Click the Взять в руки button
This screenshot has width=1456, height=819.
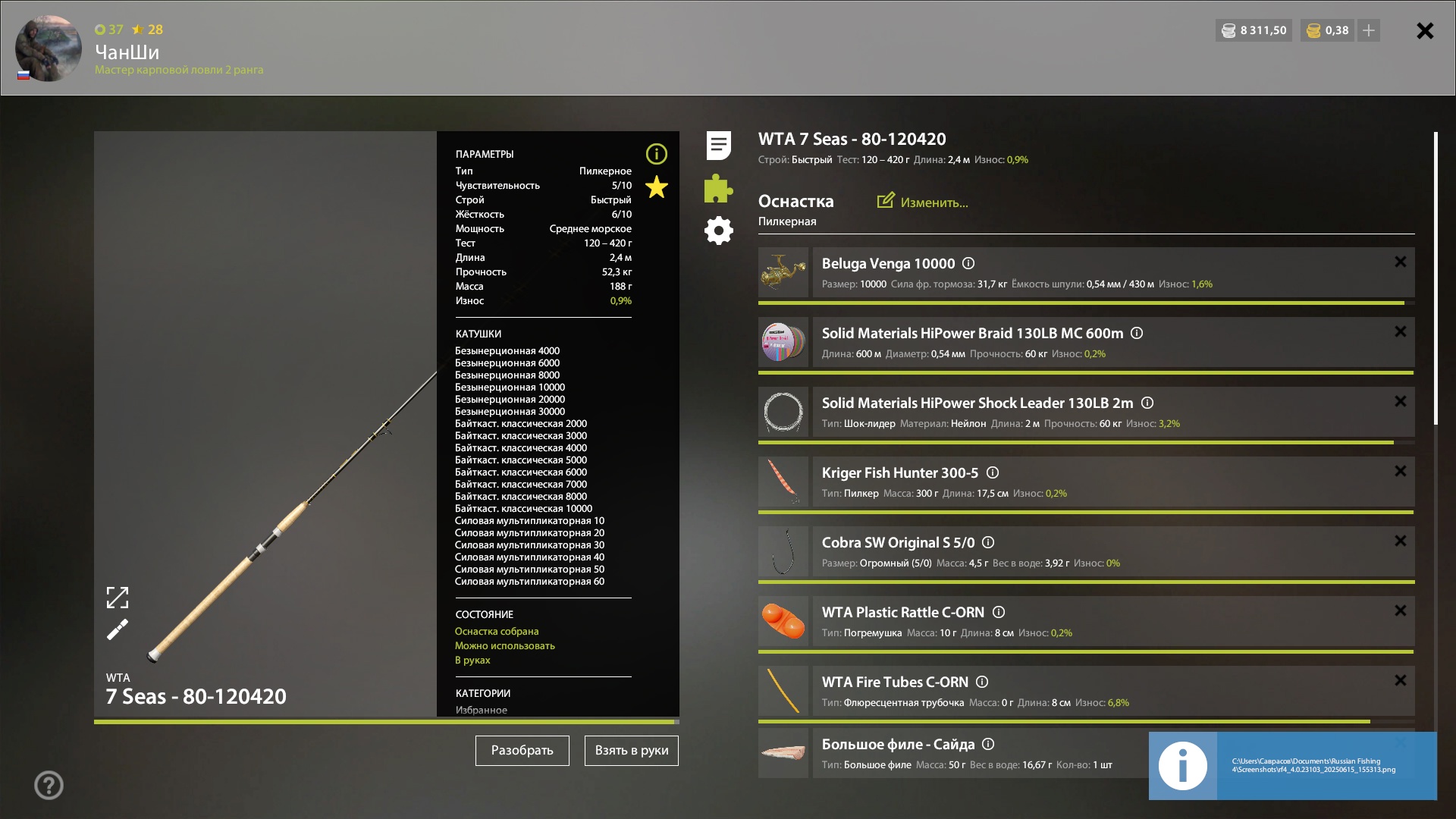(x=631, y=750)
